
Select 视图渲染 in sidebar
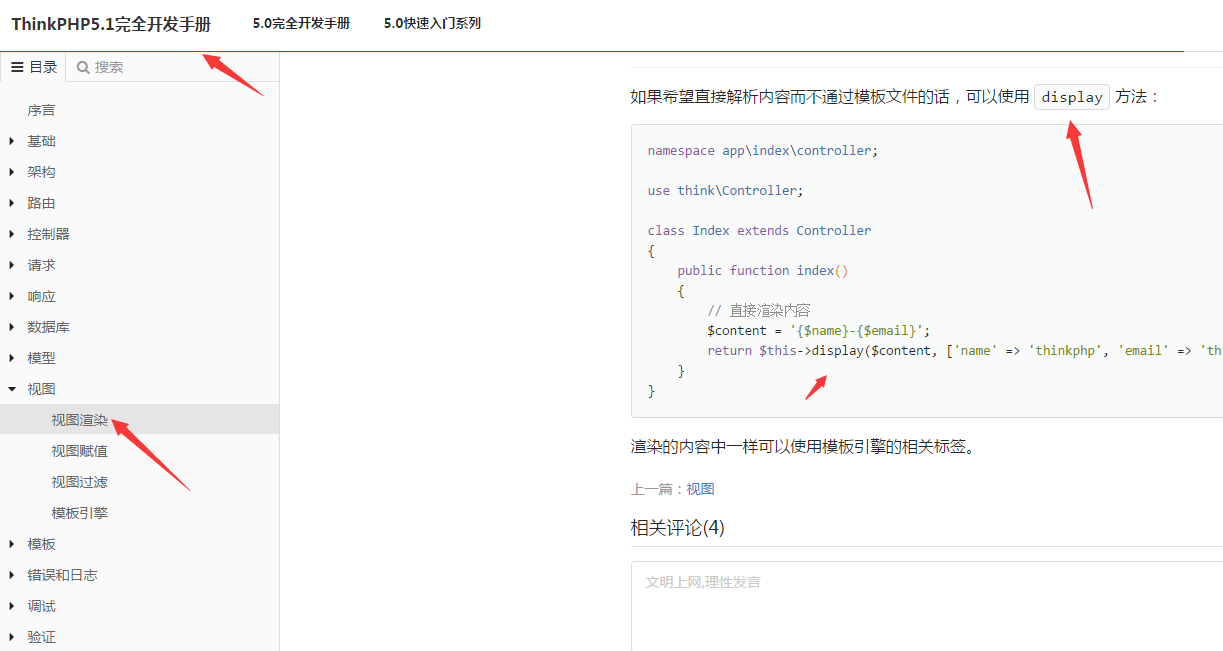pos(79,420)
